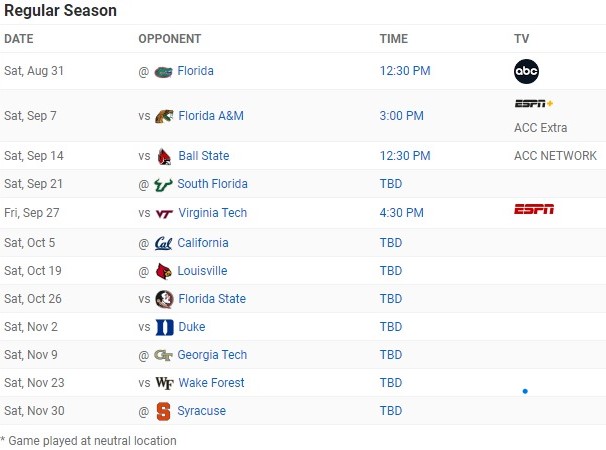The height and width of the screenshot is (450, 606).
Task: Click the 4:30 PM Virginia Tech game time
Action: pyautogui.click(x=402, y=213)
